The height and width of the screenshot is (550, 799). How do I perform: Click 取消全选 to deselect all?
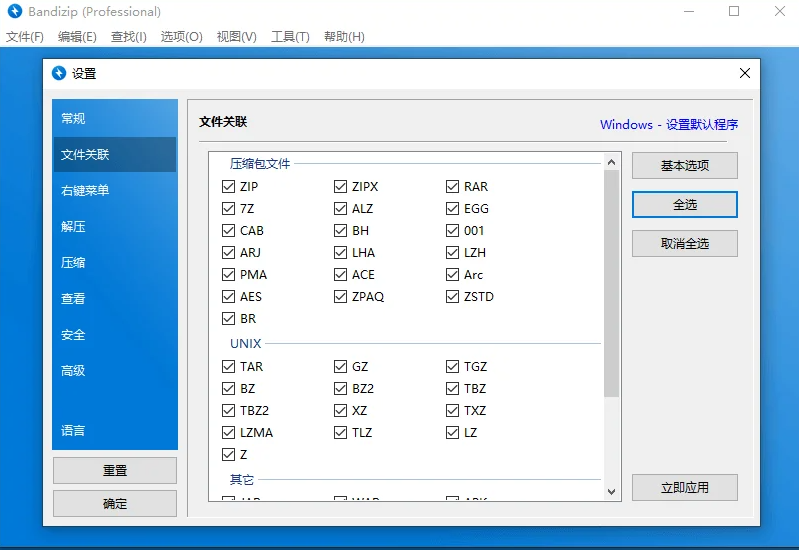coord(684,244)
